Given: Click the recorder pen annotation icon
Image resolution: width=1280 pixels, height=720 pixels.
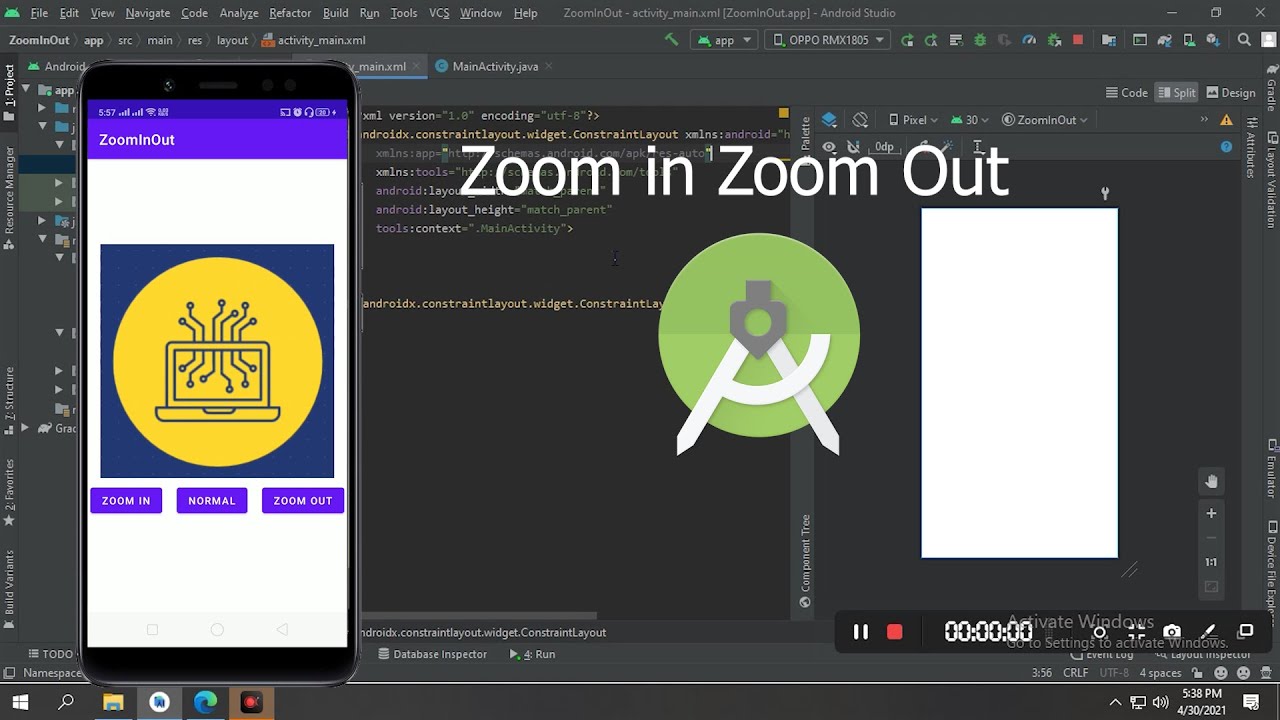Looking at the screenshot, I should pyautogui.click(x=1209, y=632).
